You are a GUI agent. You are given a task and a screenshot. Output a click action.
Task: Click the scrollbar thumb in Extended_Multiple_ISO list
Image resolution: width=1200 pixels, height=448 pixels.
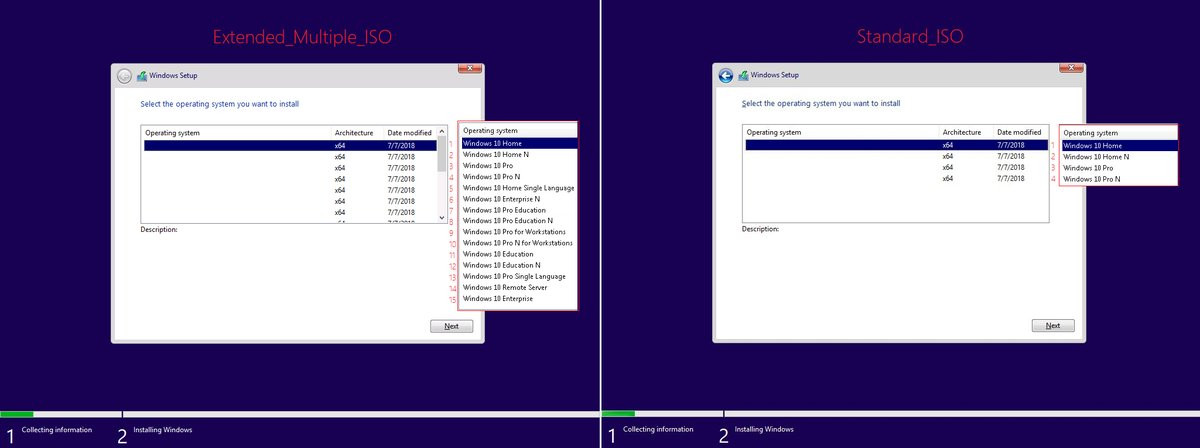point(442,155)
